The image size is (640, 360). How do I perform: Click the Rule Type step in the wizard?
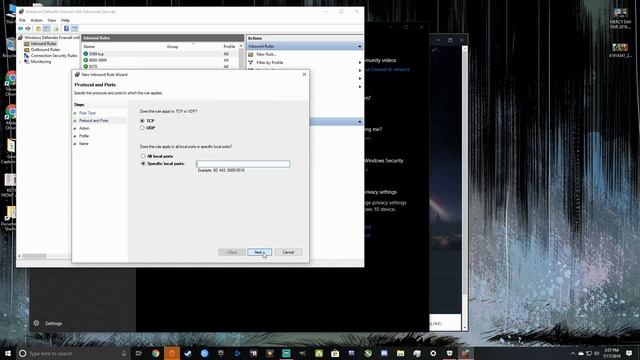pos(87,113)
